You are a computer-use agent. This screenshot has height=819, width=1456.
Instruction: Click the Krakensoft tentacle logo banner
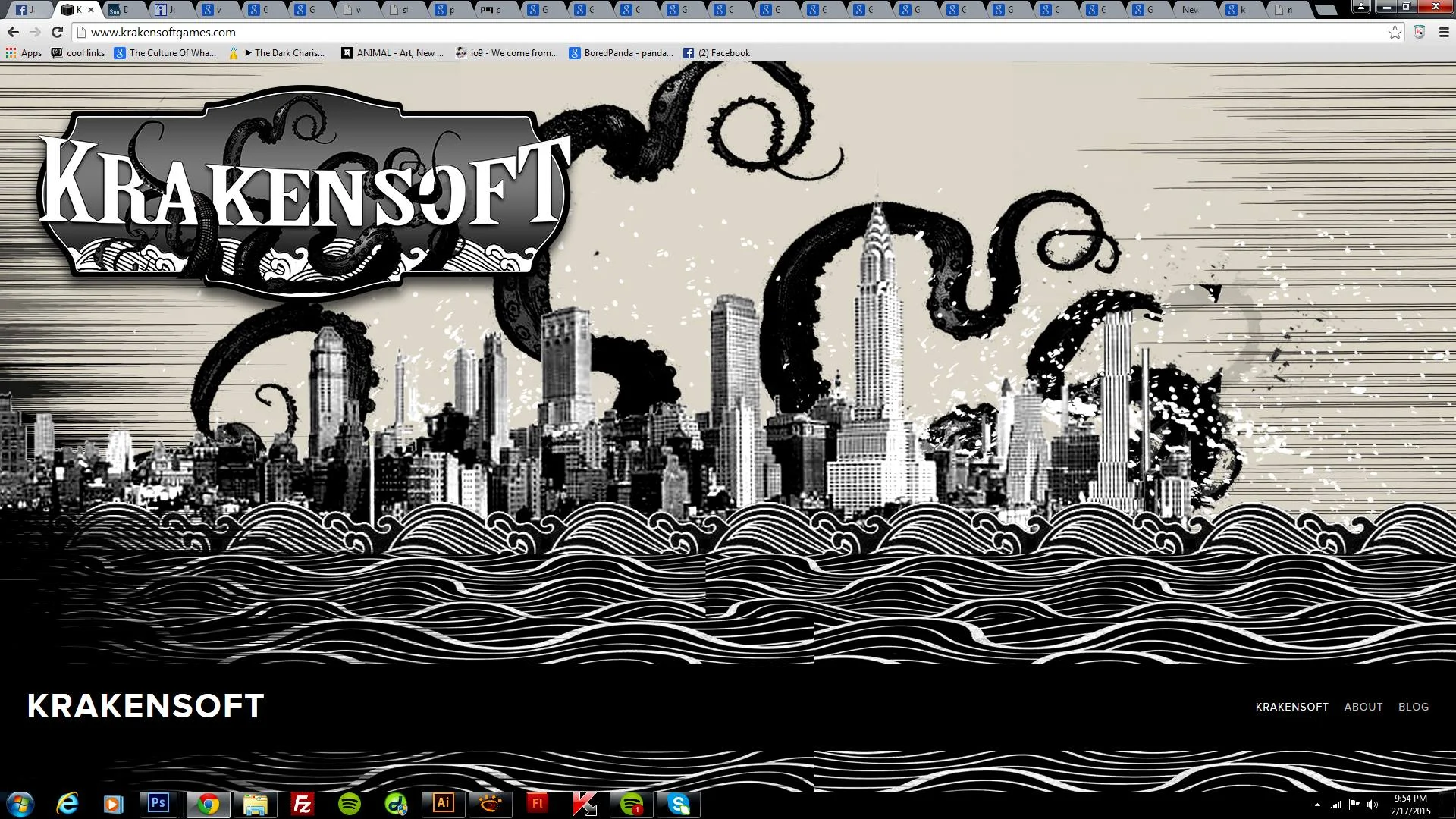tap(305, 193)
